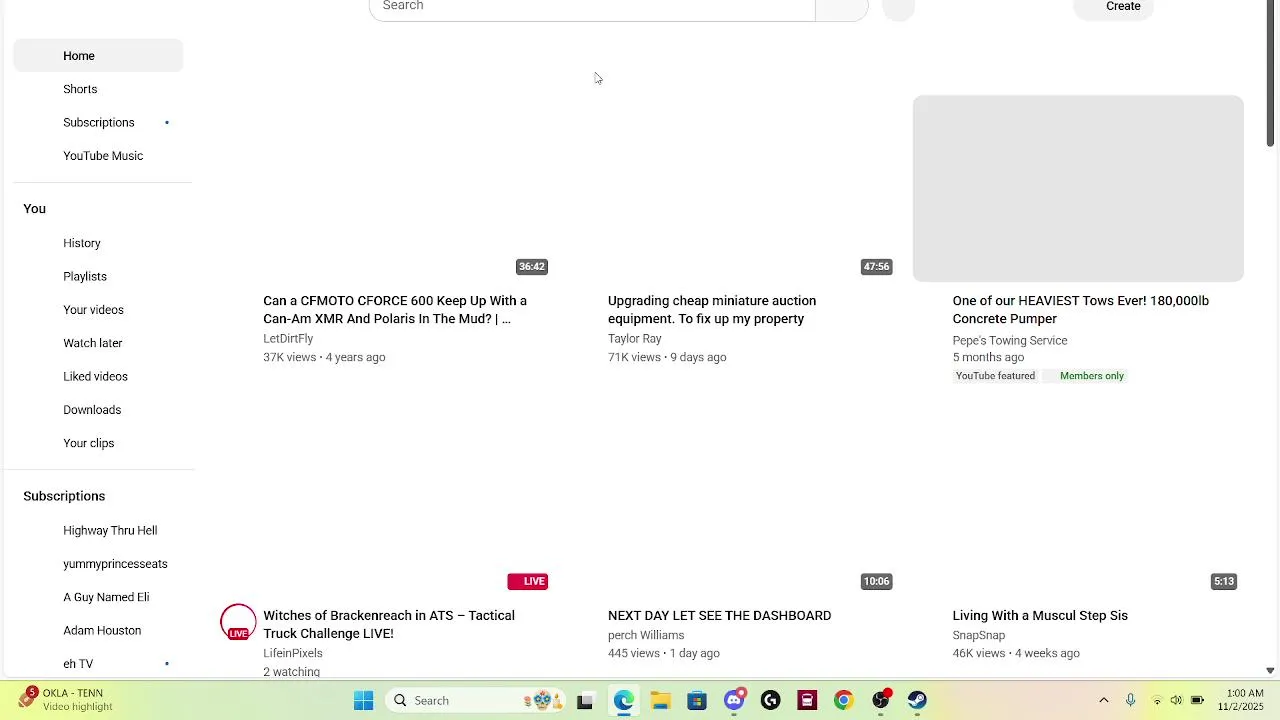Open Watch later in the sidebar
Viewport: 1280px width, 720px height.
click(x=98, y=343)
